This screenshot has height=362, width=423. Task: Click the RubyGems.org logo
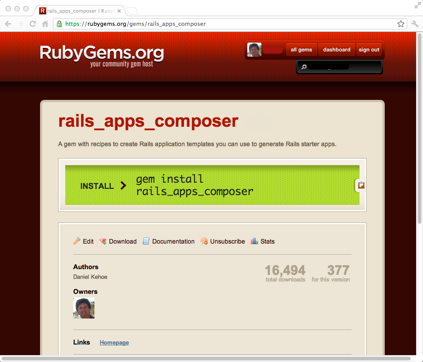click(x=102, y=53)
